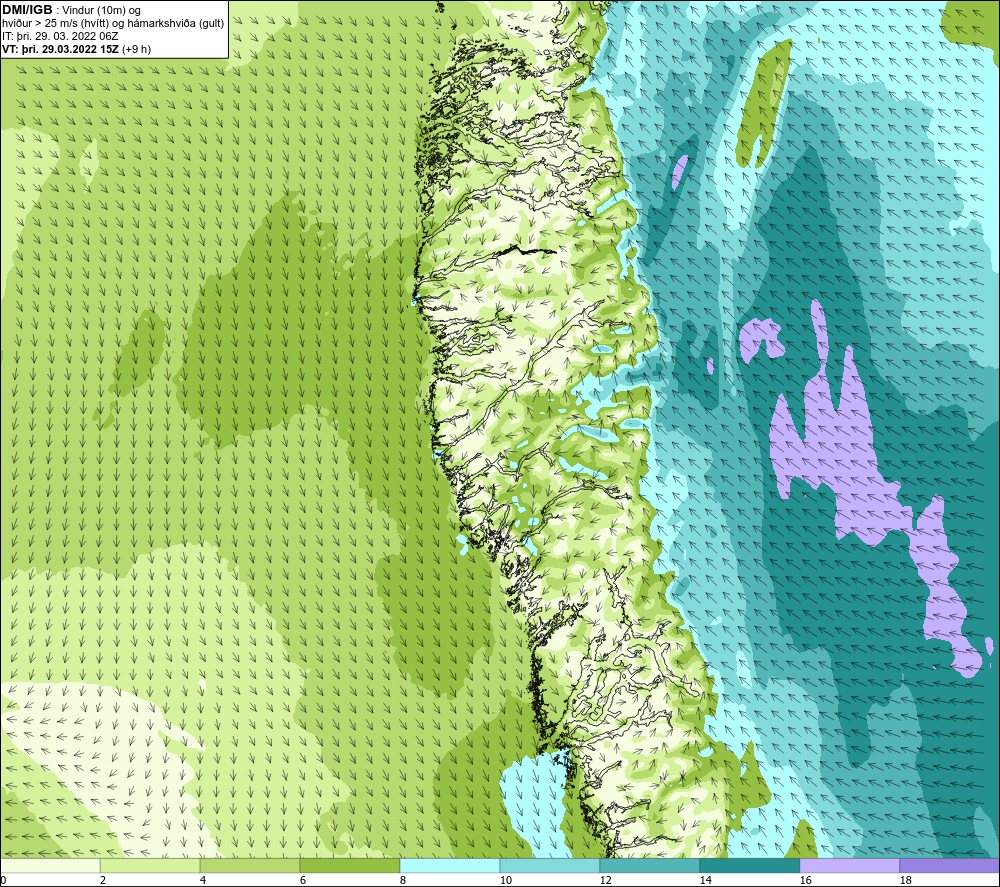This screenshot has width=1000, height=887.
Task: Click the 0–2 m/s palest legend swatch
Action: [50, 865]
